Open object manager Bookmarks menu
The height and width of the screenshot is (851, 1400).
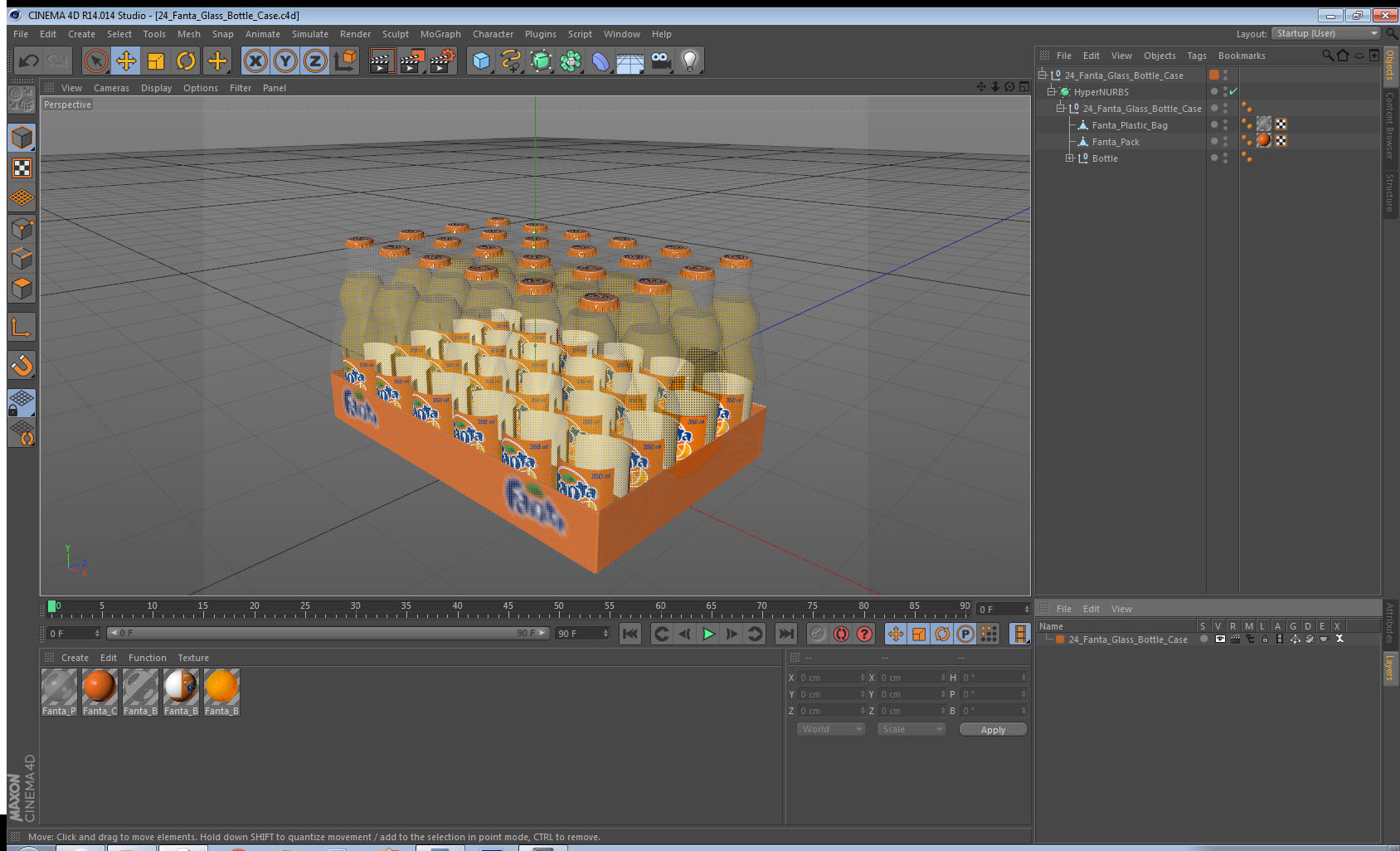(1242, 56)
